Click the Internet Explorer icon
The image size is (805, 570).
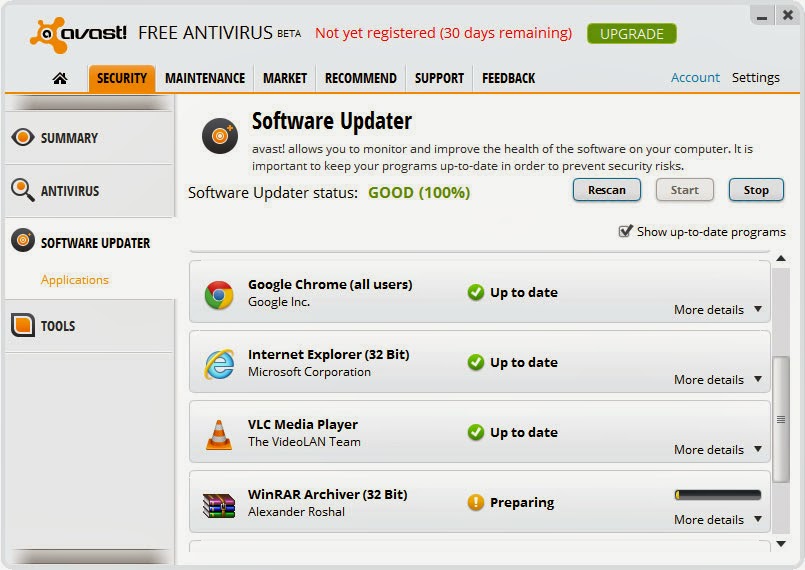[219, 364]
